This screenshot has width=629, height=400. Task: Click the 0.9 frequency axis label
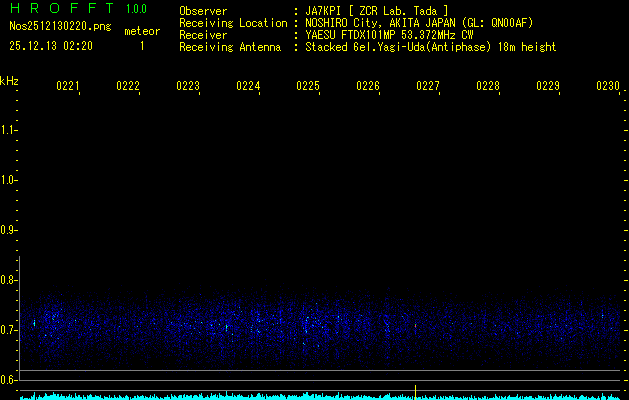(9, 230)
